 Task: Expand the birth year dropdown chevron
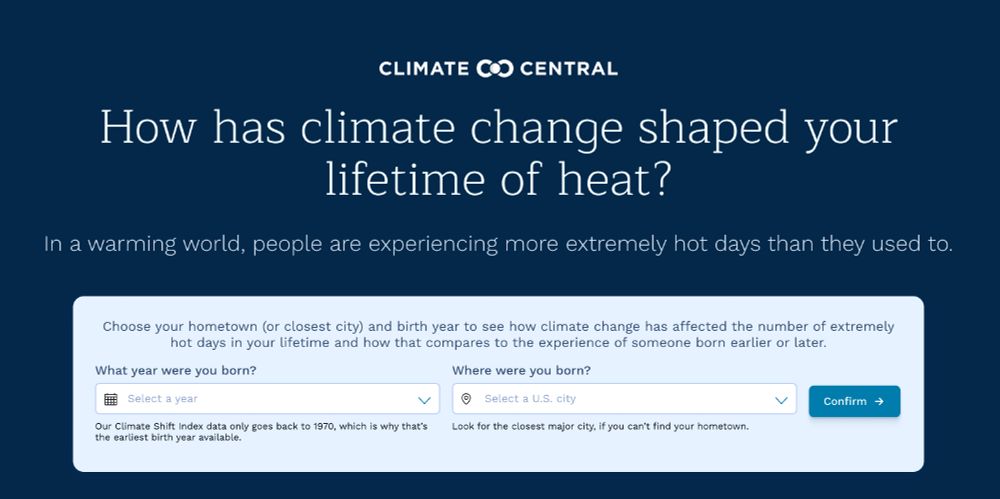point(423,400)
